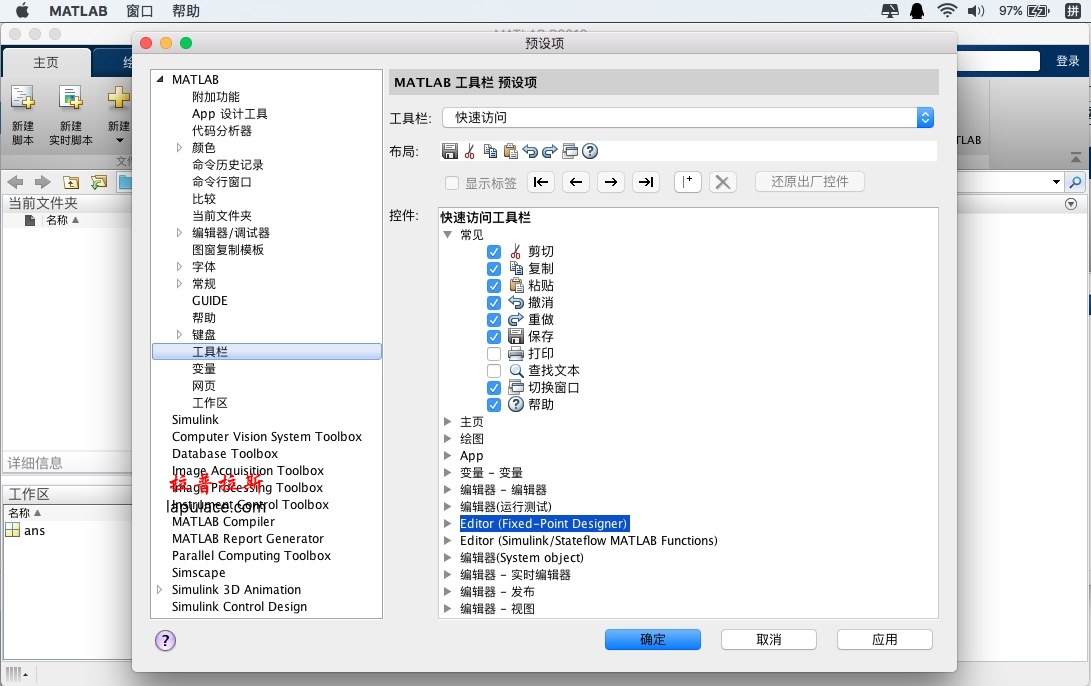The height and width of the screenshot is (686, 1091).
Task: Move control to the far left
Action: 541,182
